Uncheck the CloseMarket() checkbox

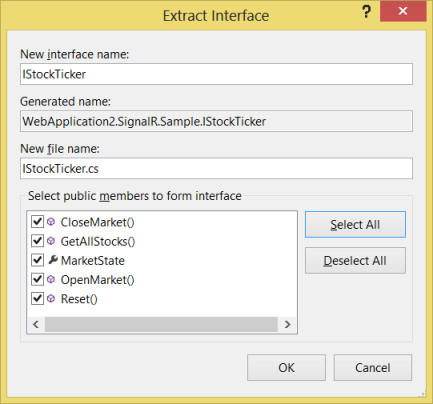[37, 222]
